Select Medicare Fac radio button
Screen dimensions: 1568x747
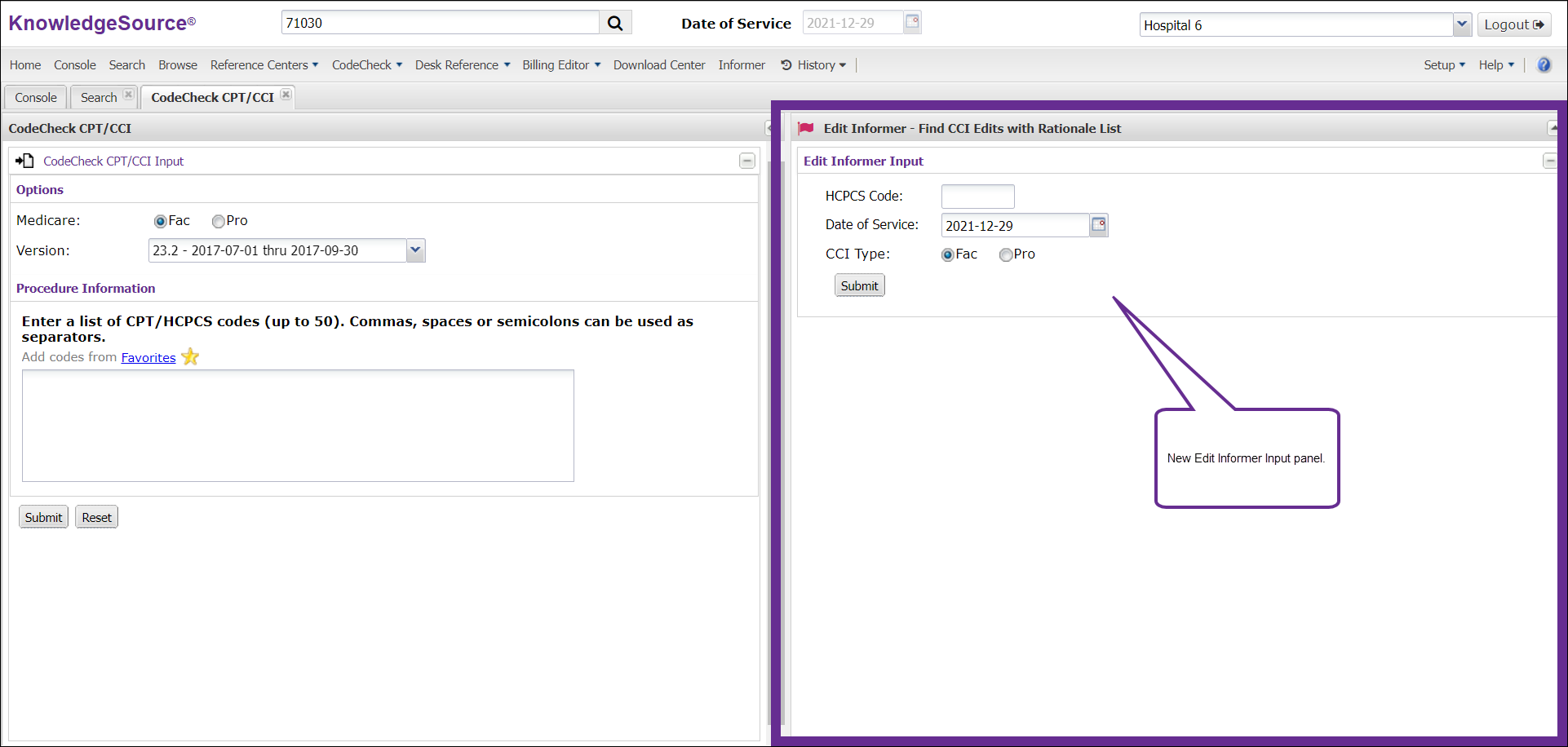click(160, 221)
